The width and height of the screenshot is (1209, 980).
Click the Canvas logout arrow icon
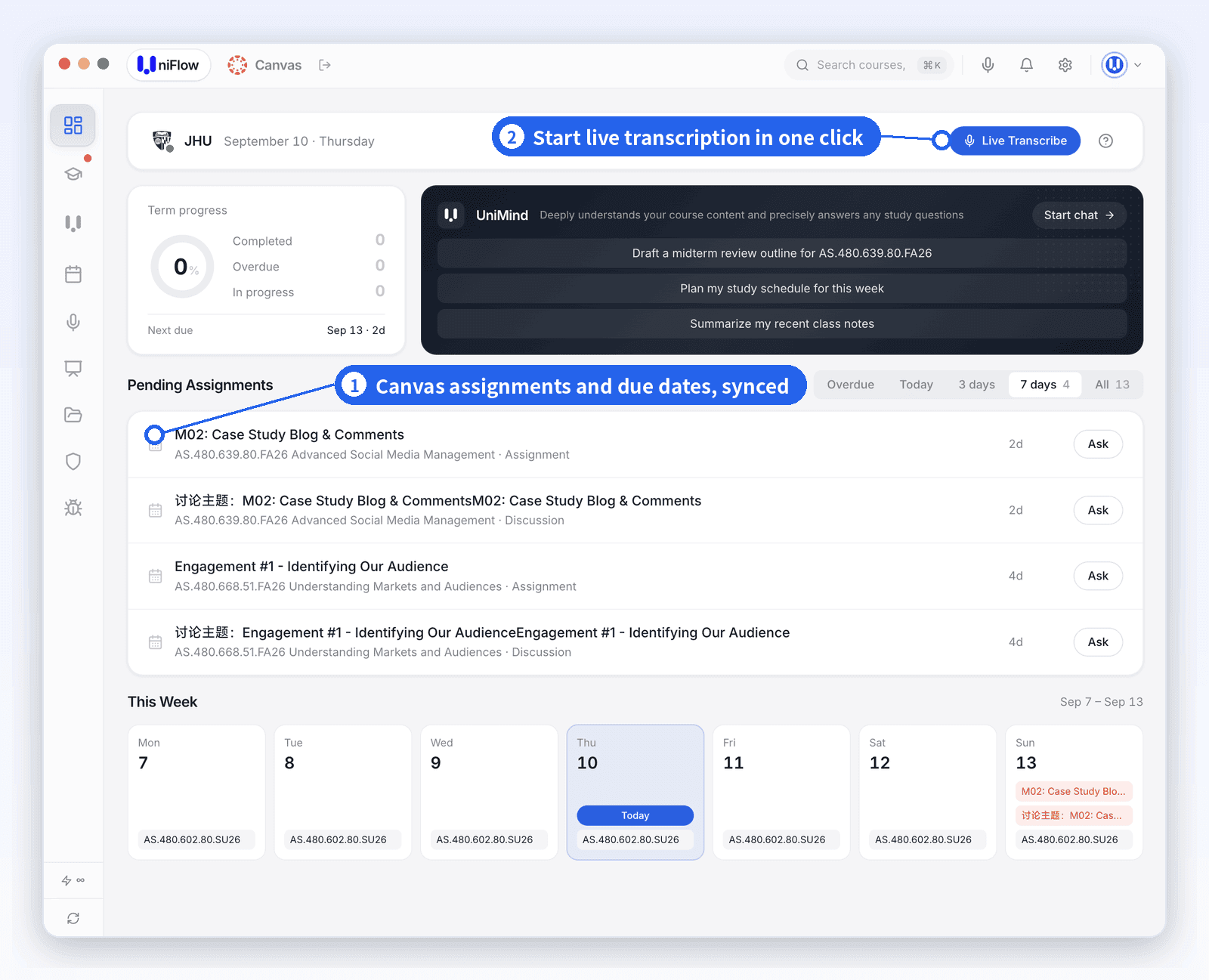tap(325, 65)
